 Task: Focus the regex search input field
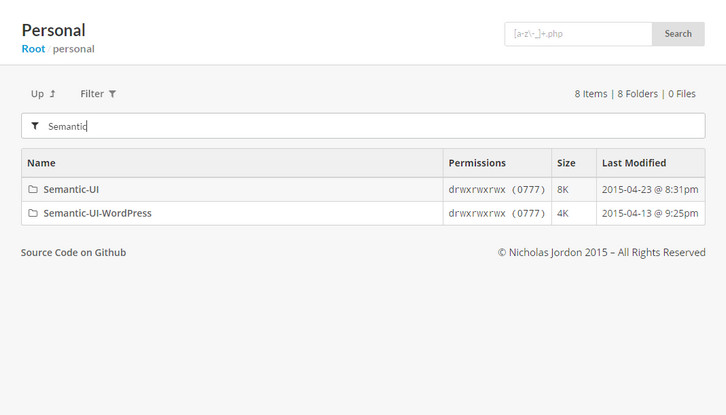point(578,34)
